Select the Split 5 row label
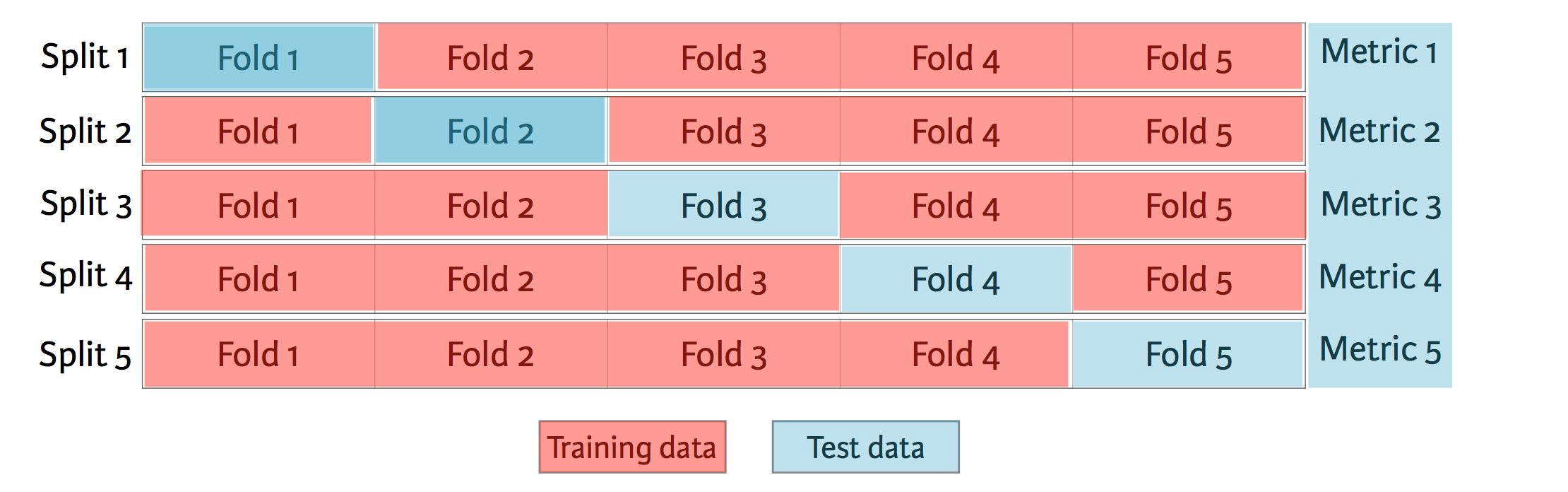This screenshot has height=492, width=1568. click(x=85, y=354)
